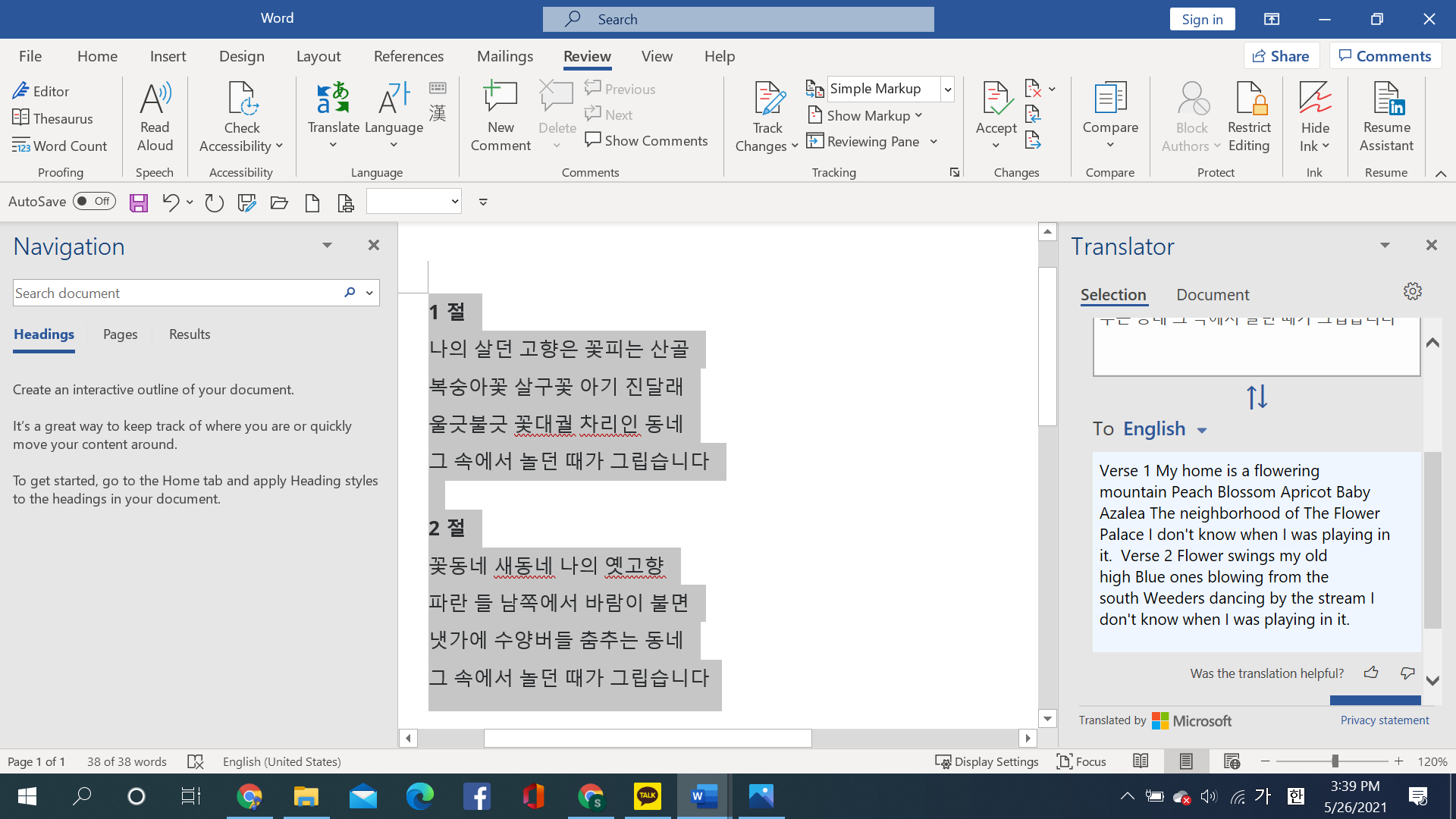Screen dimensions: 1456x819
Task: Expand the Show Markup menu
Action: [865, 115]
